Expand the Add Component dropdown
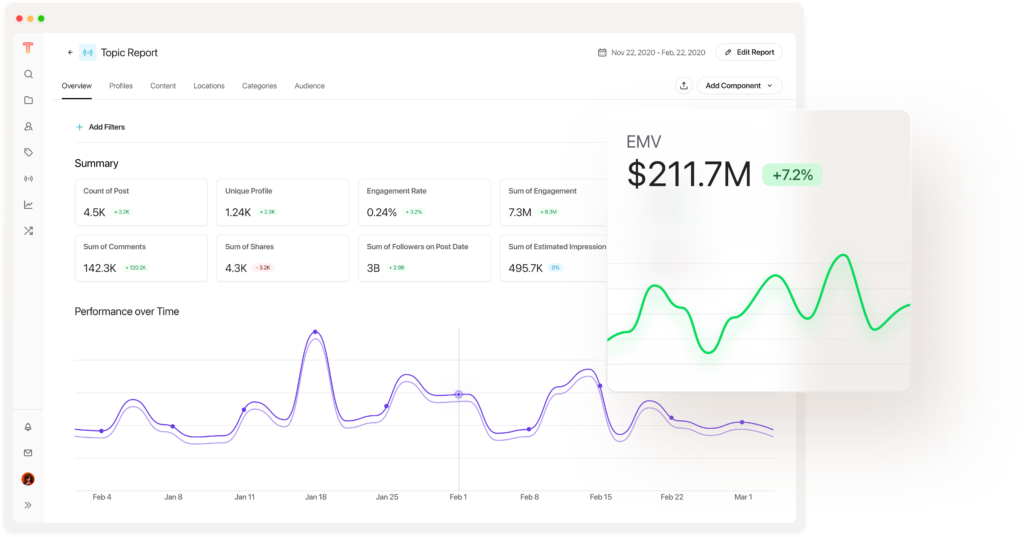Viewport: 1024px width, 537px height. pos(739,86)
